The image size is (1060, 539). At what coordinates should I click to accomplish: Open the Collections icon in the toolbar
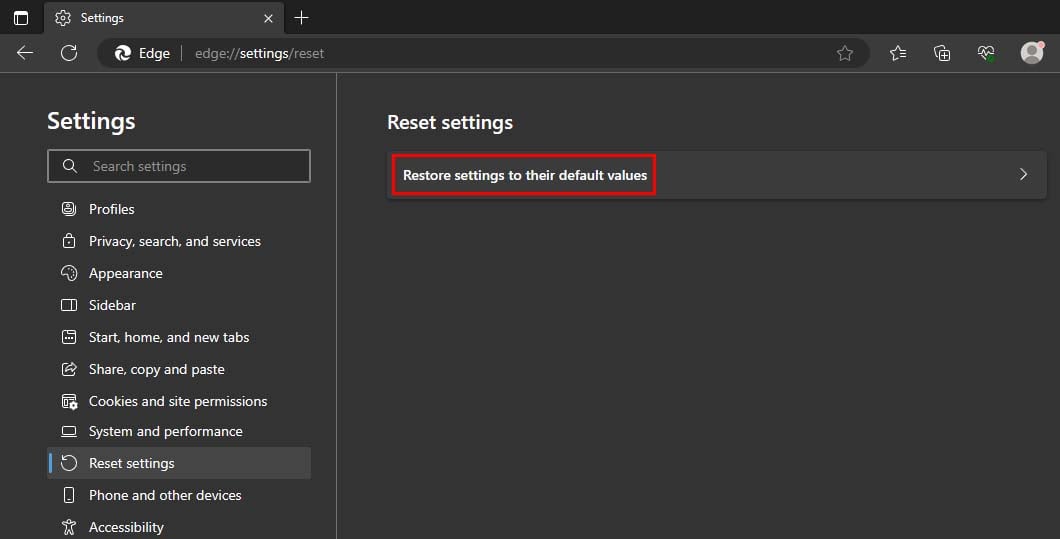[942, 53]
